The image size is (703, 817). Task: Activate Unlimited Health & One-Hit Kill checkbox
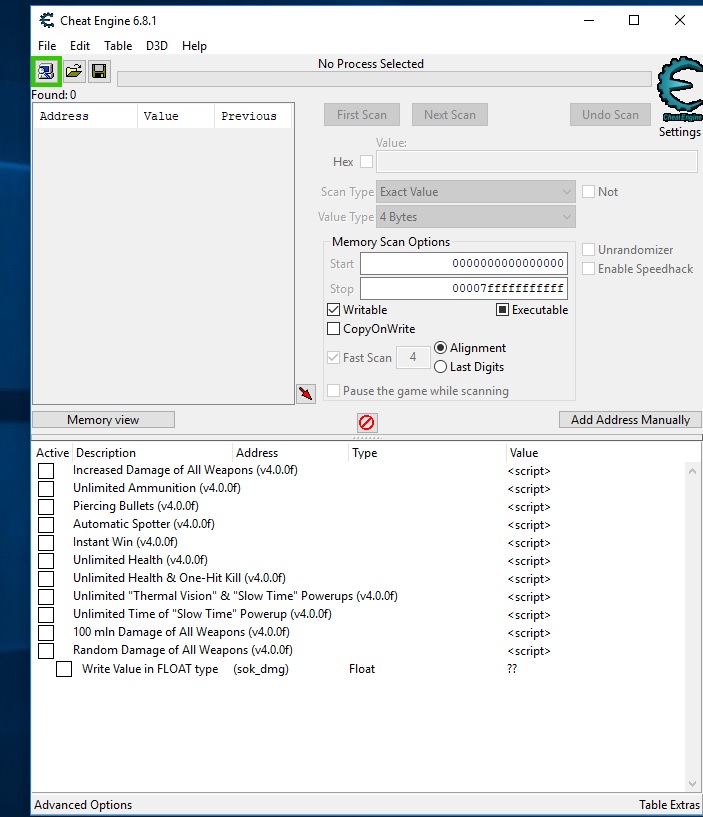pyautogui.click(x=46, y=578)
